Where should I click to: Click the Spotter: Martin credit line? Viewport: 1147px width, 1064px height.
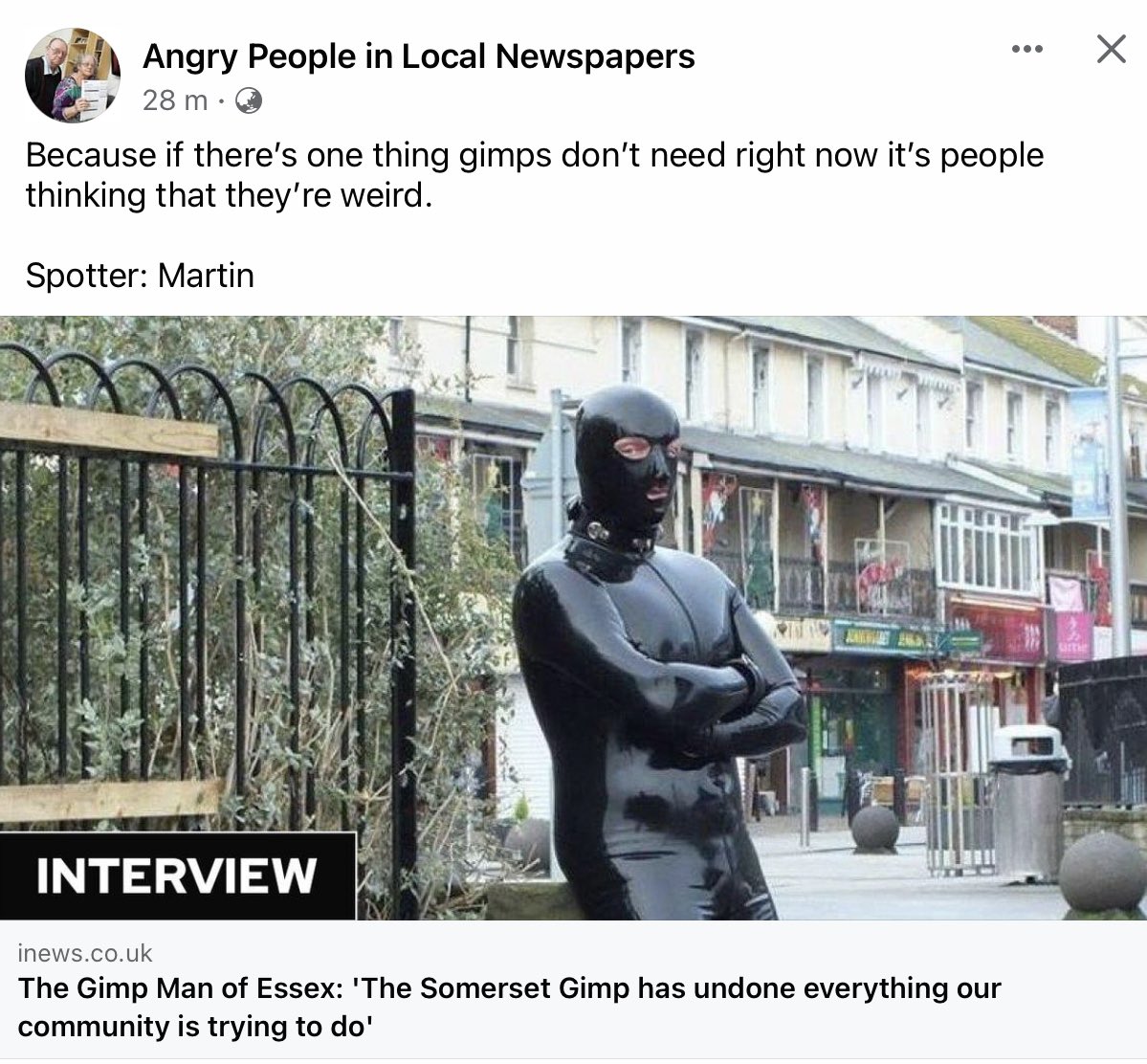pyautogui.click(x=140, y=276)
